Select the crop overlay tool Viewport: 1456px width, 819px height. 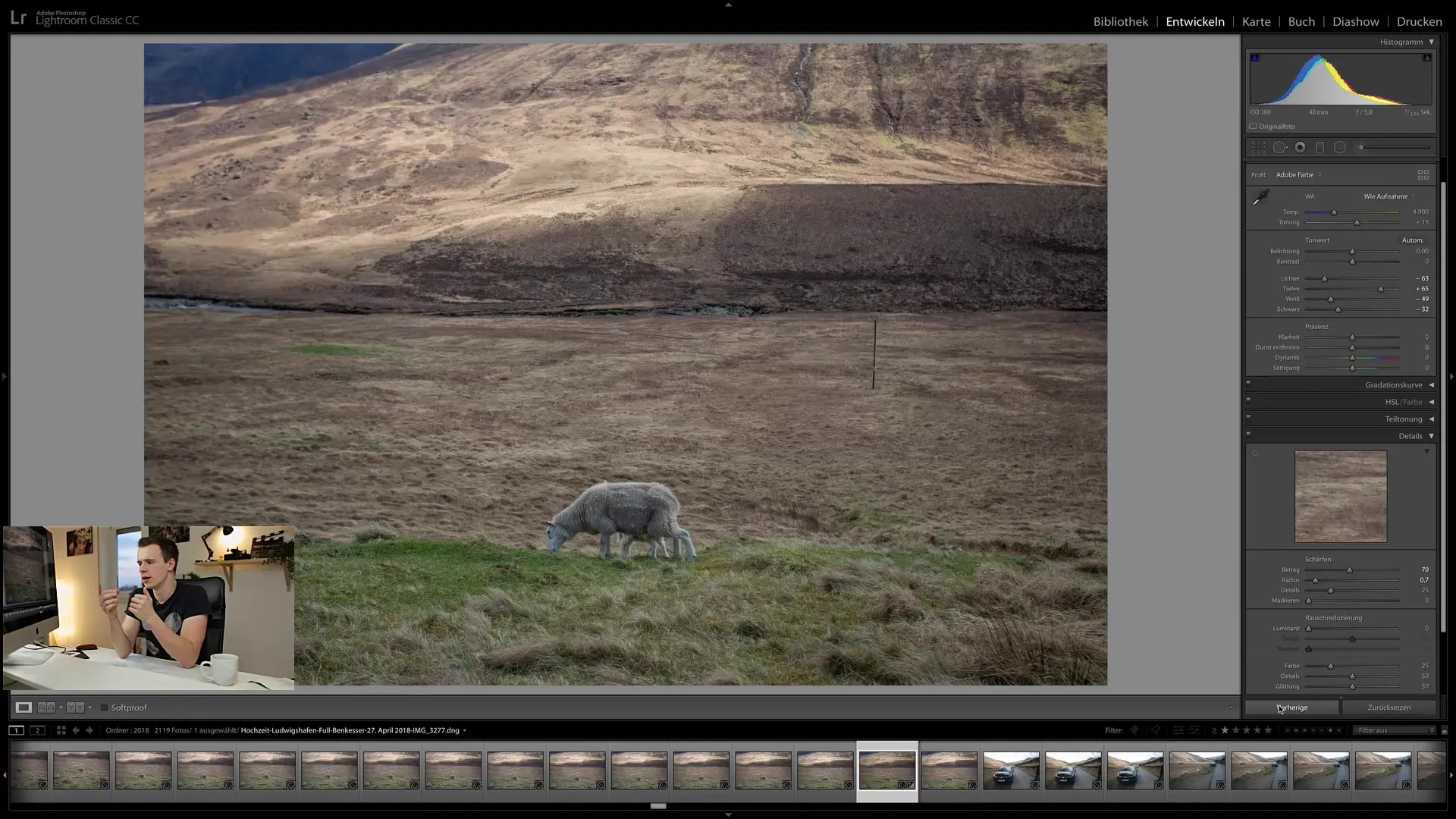tap(1259, 148)
